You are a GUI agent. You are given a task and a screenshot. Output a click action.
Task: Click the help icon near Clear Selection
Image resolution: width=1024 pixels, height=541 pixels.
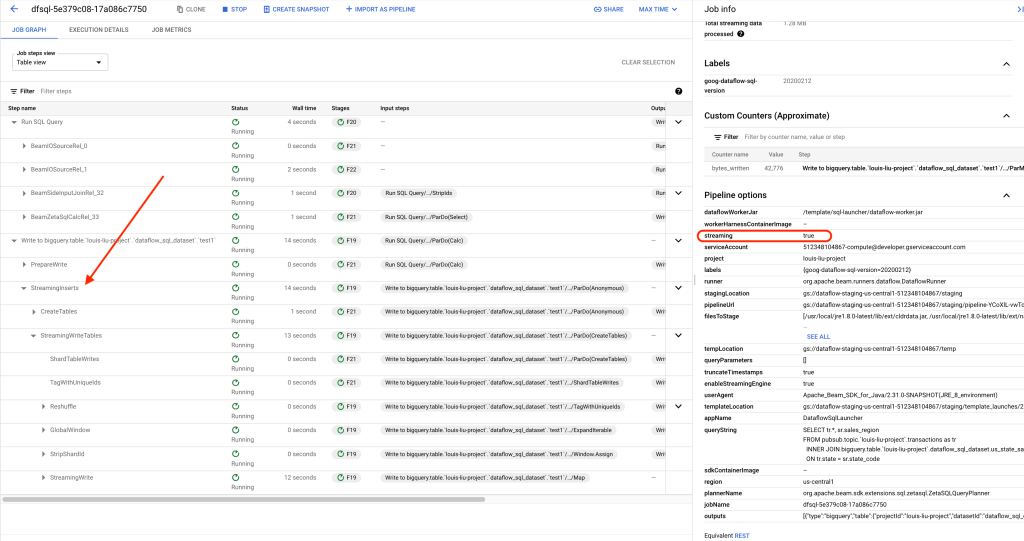[679, 91]
